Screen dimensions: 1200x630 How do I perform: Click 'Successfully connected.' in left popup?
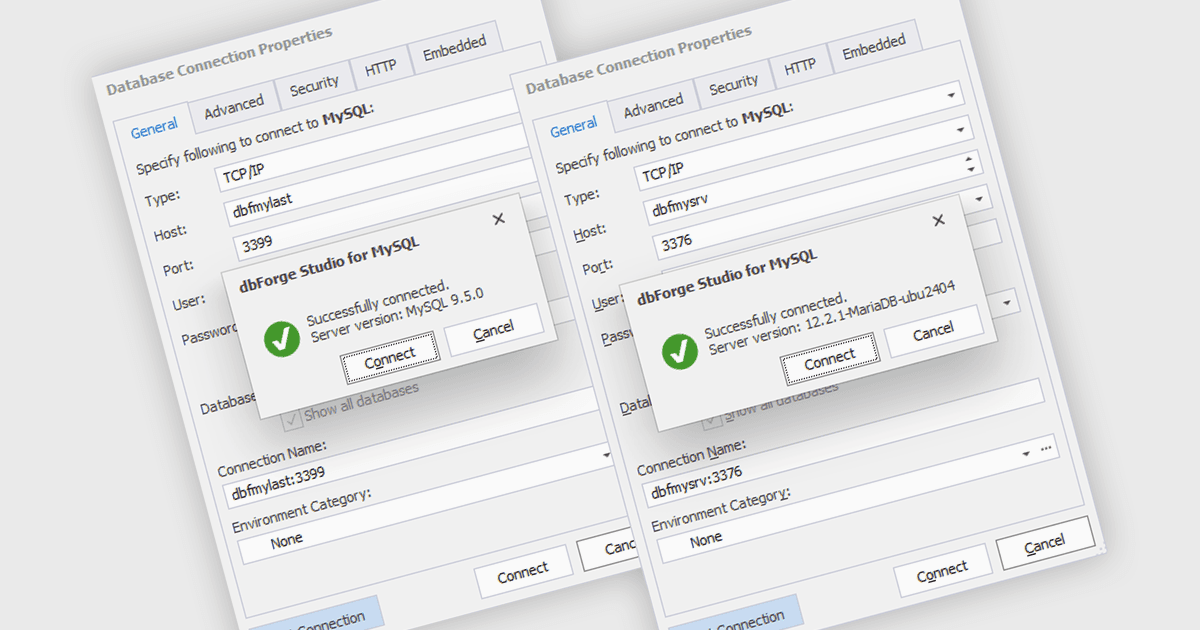tap(378, 303)
